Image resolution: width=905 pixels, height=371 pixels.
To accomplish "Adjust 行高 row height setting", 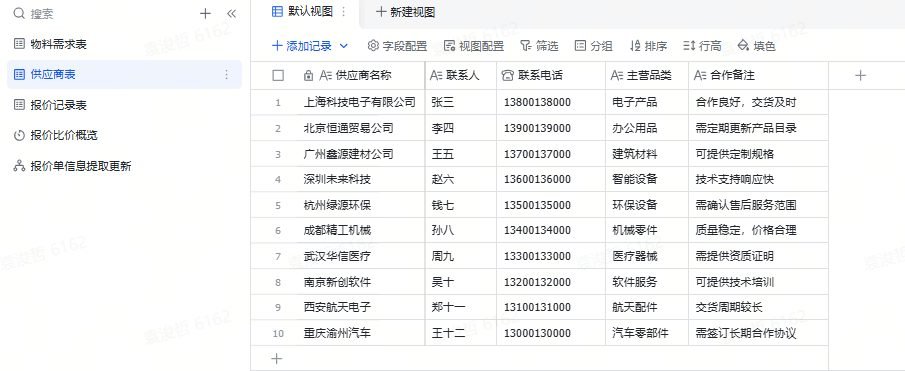I will (x=702, y=46).
